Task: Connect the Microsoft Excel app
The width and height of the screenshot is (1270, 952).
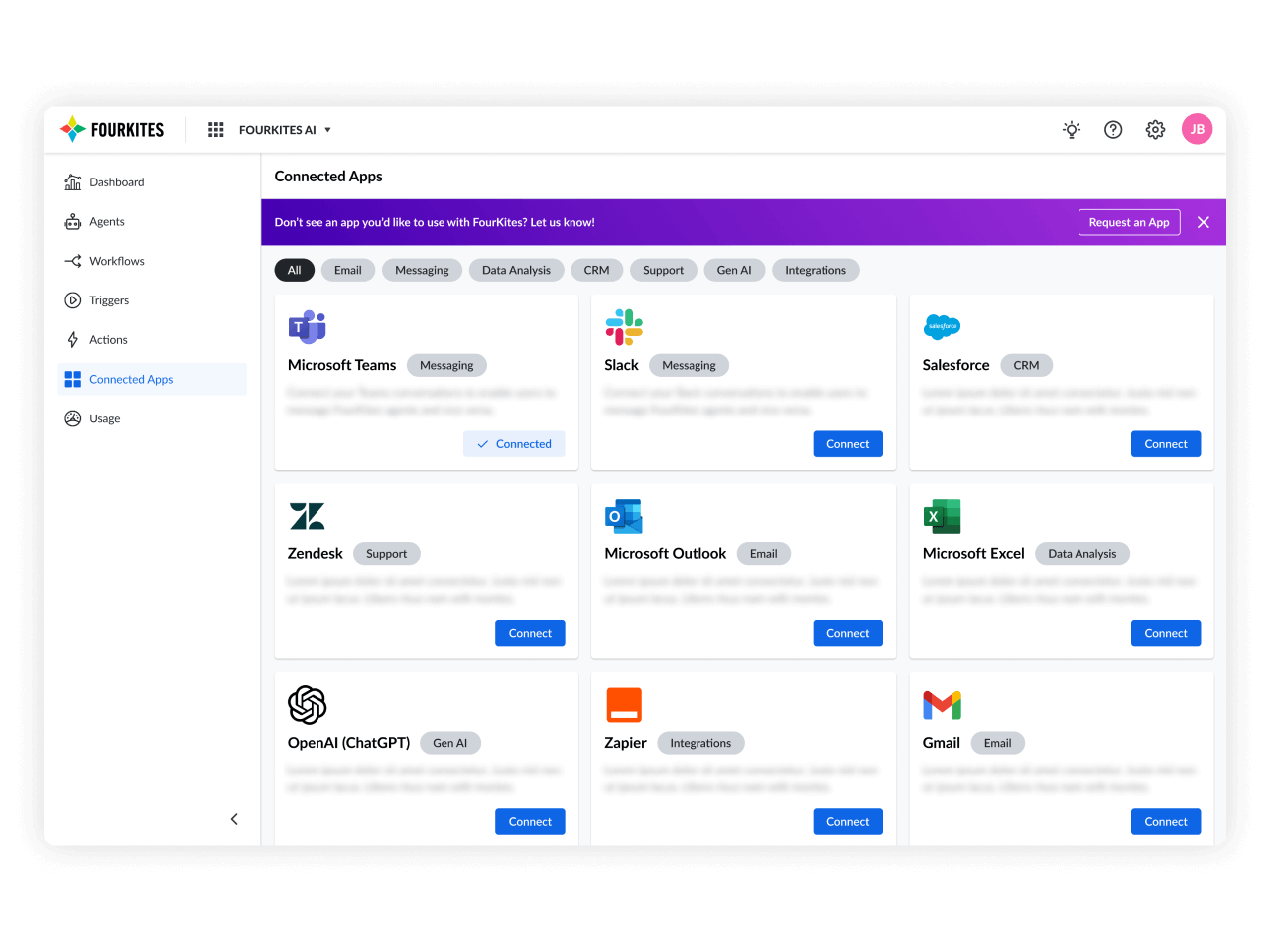Action: [1166, 633]
